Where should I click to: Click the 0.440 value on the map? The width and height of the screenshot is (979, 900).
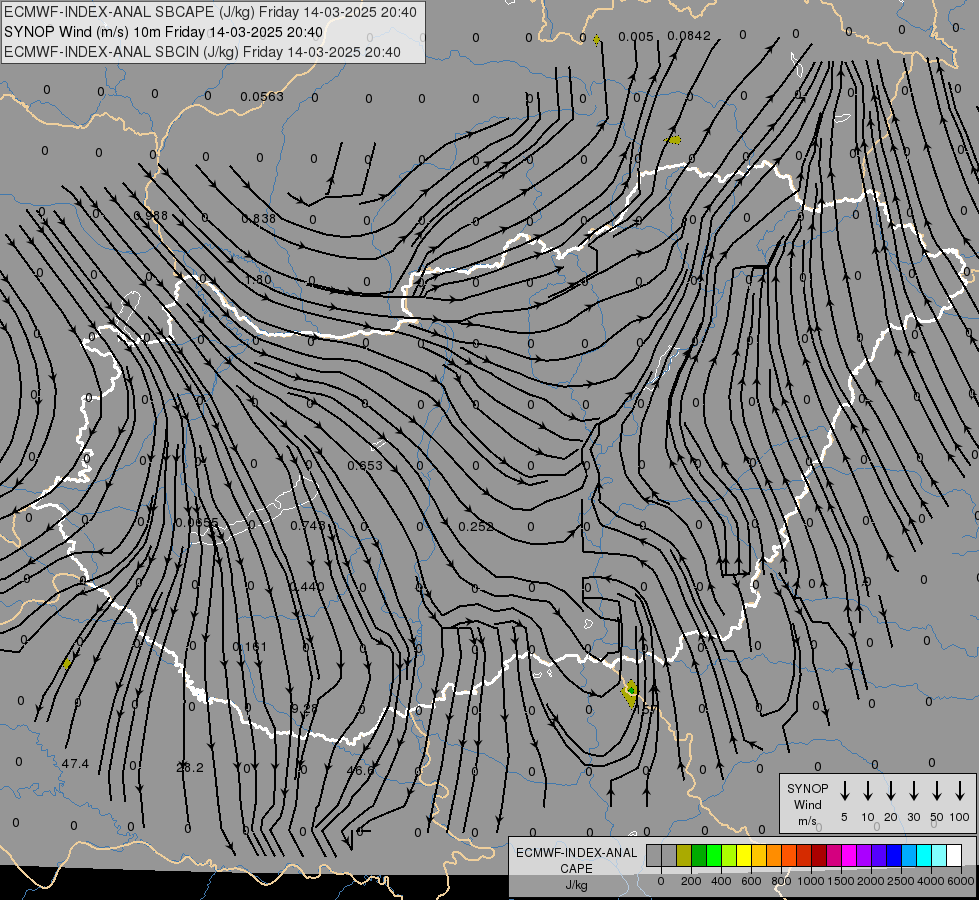pyautogui.click(x=307, y=586)
